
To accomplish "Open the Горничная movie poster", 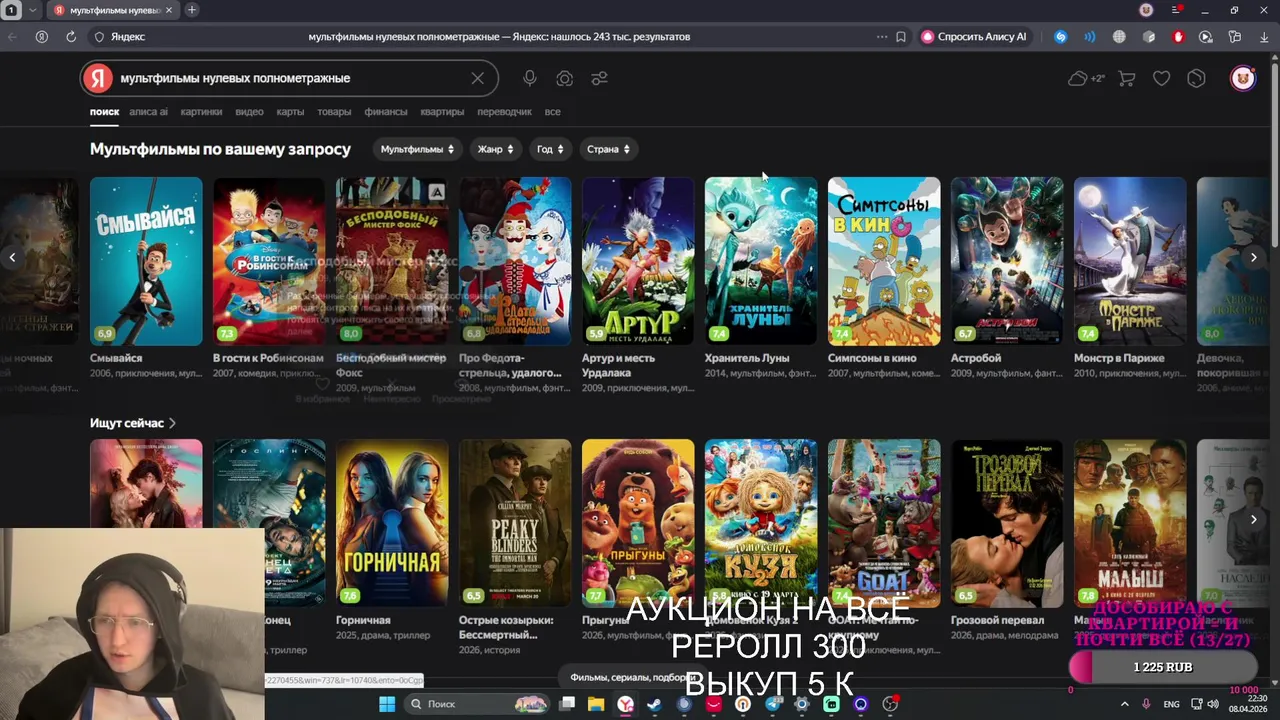I will click(x=392, y=523).
